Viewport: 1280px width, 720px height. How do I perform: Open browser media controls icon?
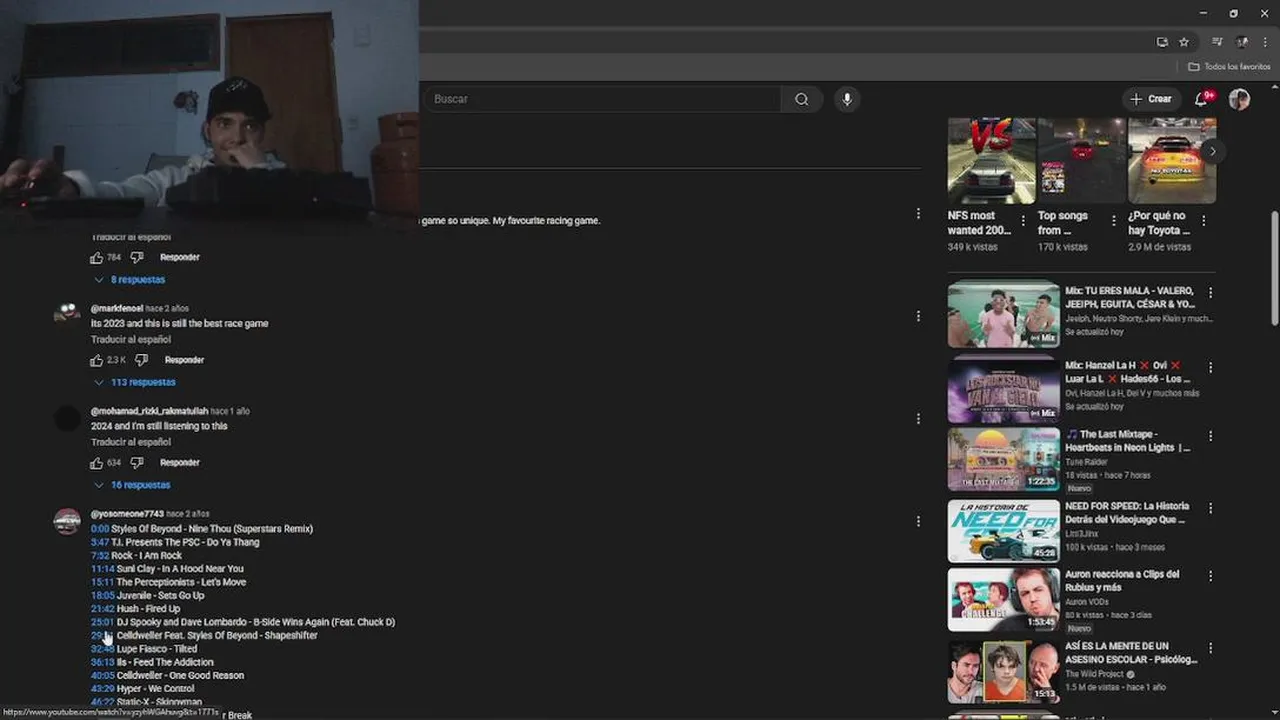pos(1217,42)
